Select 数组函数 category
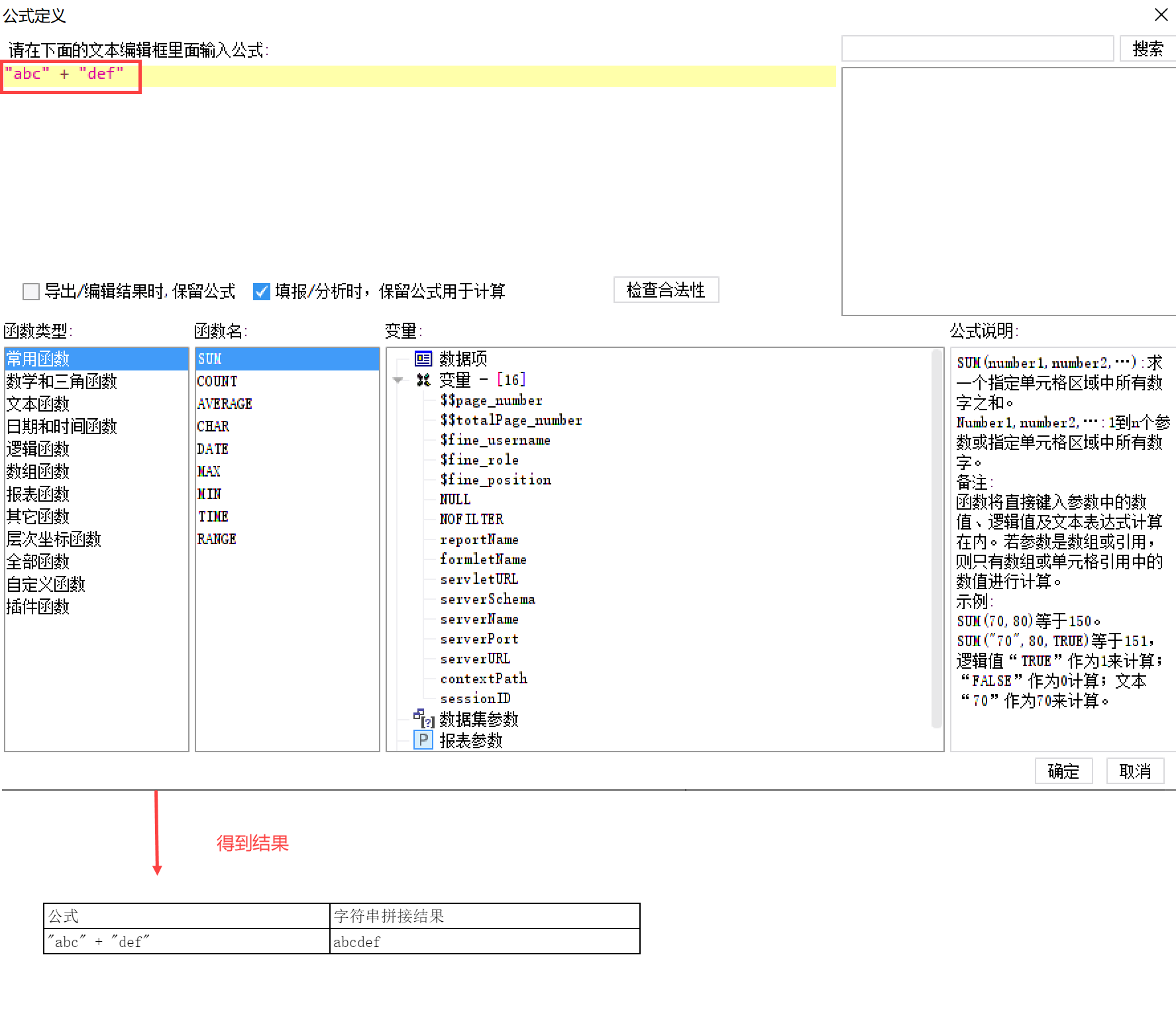 97,472
